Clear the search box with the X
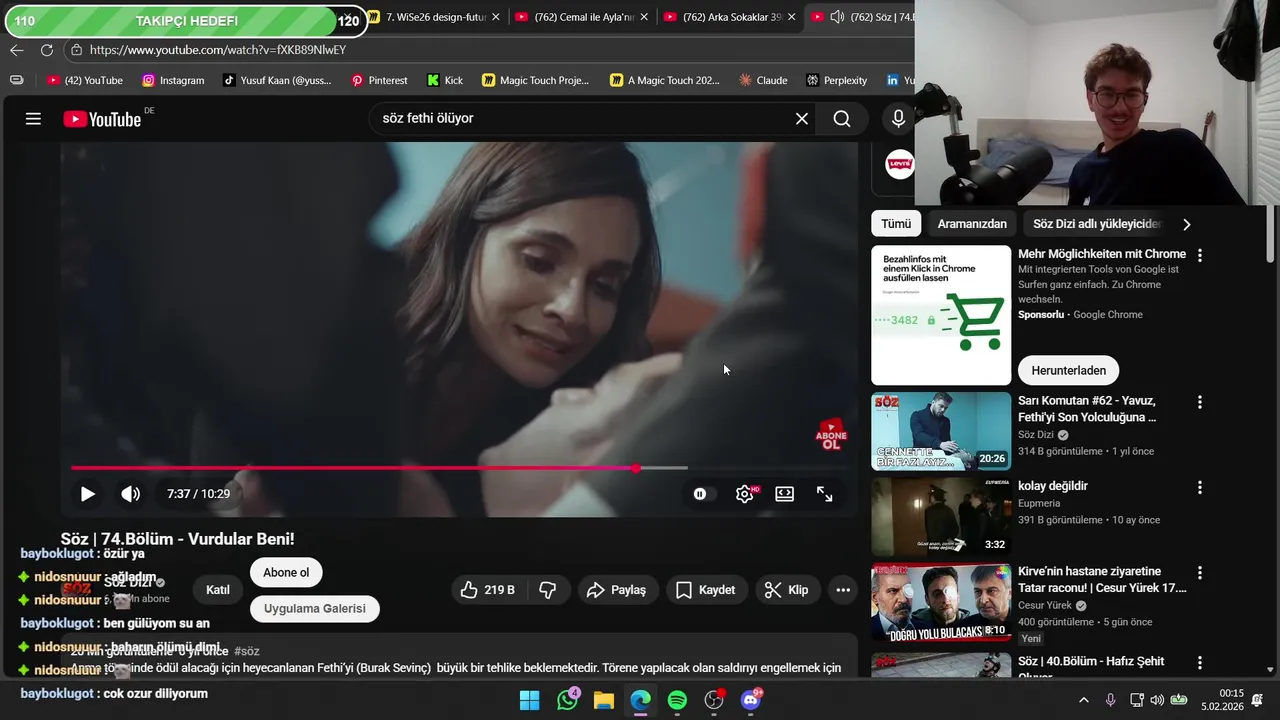 point(802,119)
